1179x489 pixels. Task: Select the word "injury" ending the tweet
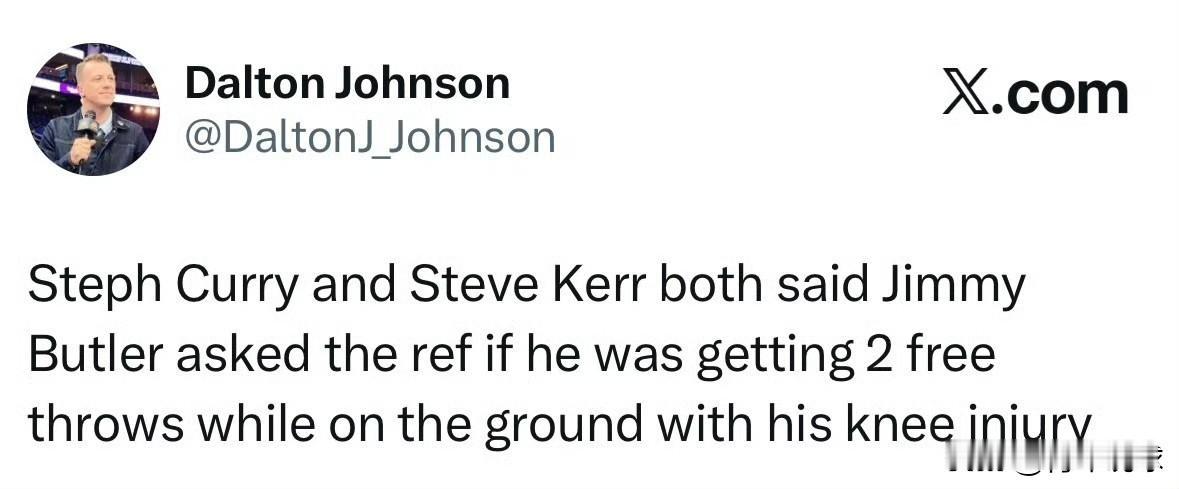click(1019, 426)
